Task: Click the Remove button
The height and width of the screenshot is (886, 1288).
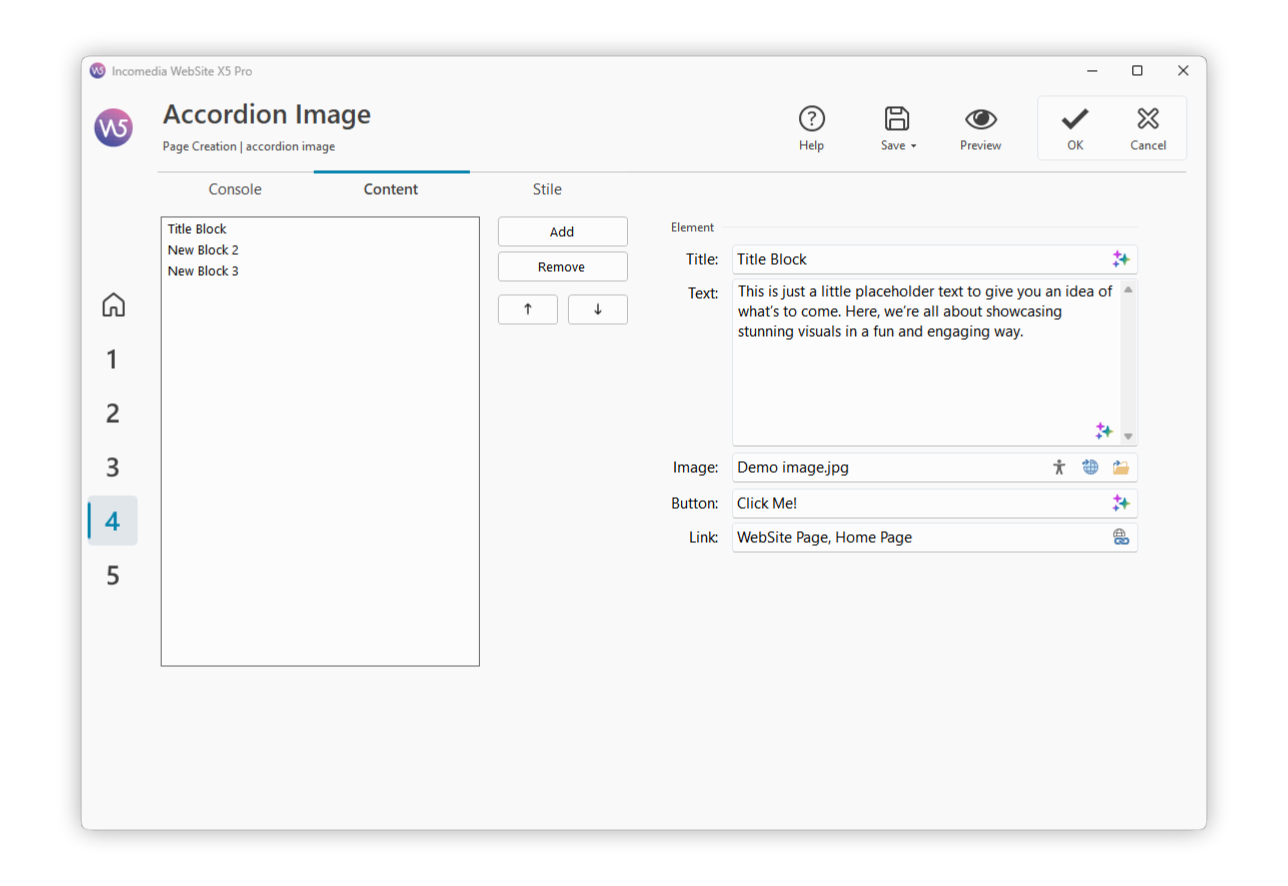Action: point(562,267)
